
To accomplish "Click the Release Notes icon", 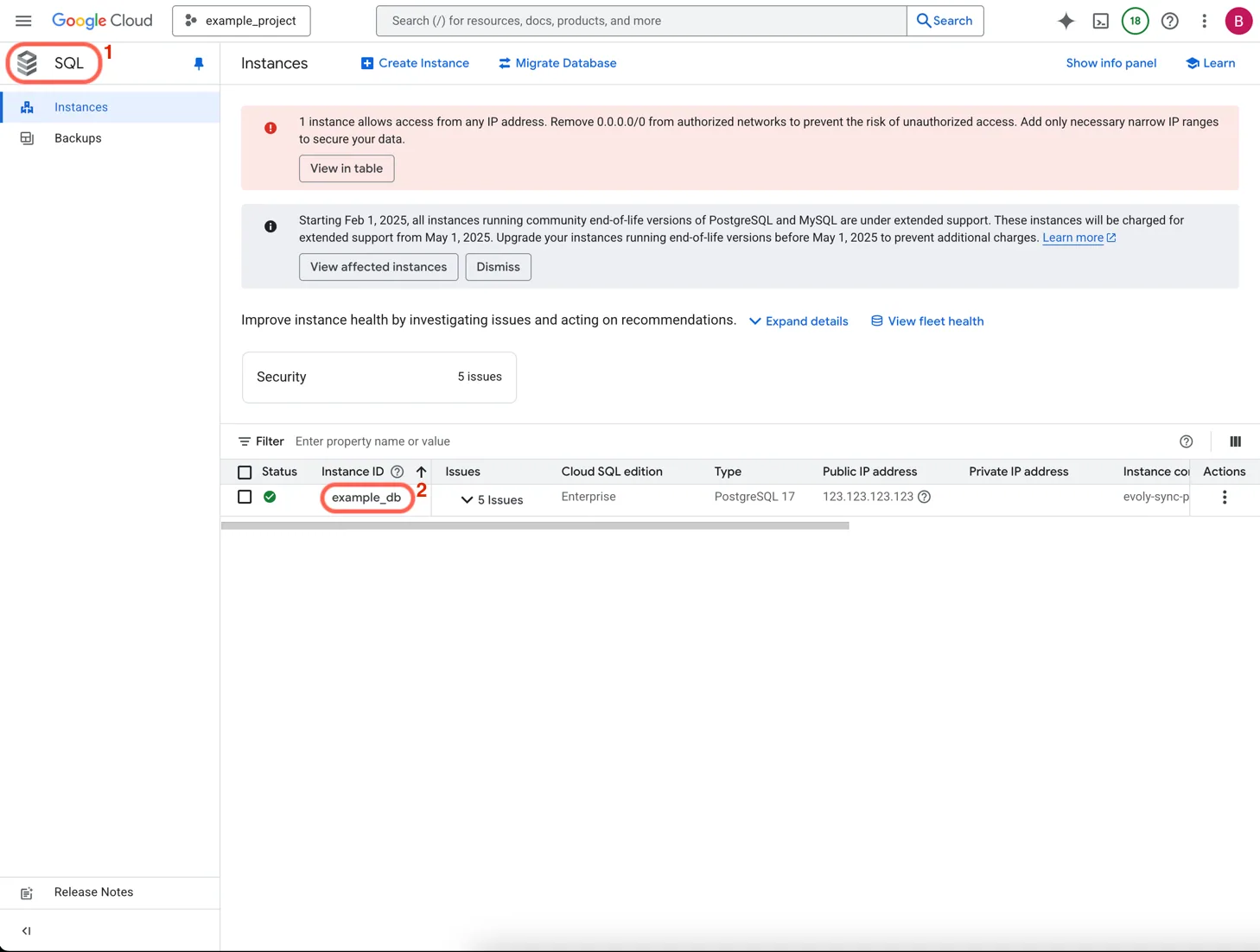I will pyautogui.click(x=27, y=893).
